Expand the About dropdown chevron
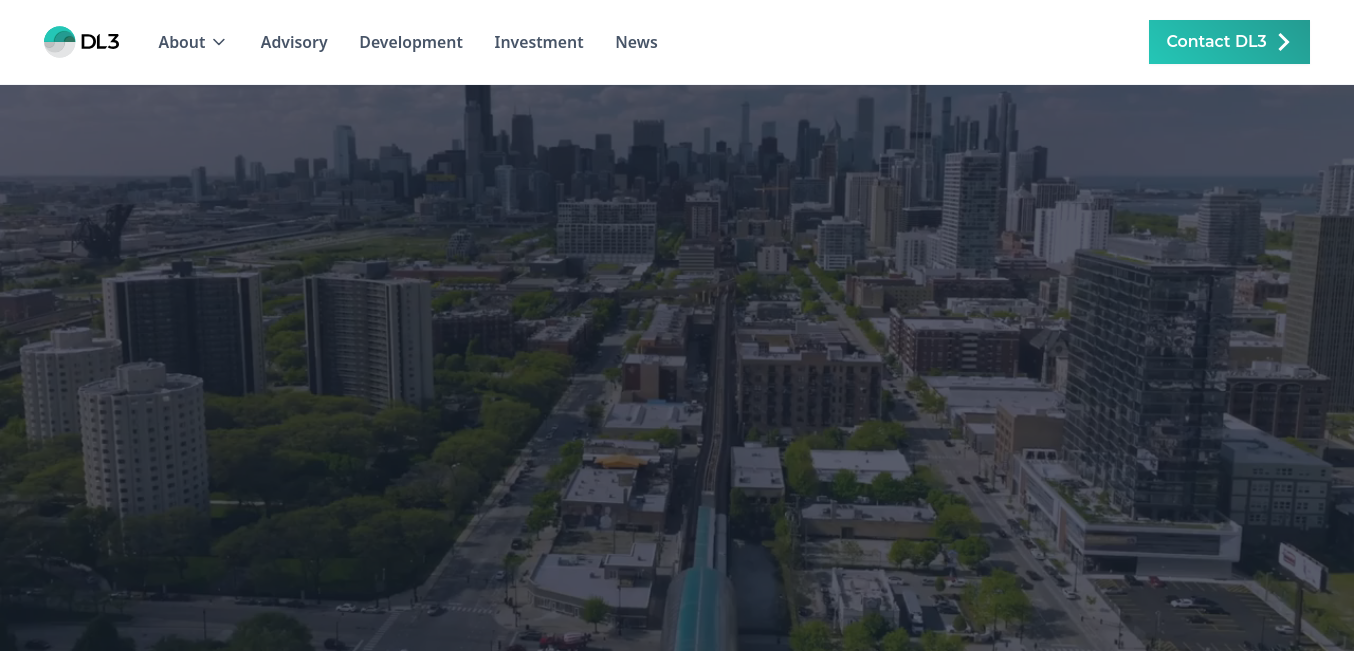This screenshot has height=651, width=1366. click(x=219, y=42)
